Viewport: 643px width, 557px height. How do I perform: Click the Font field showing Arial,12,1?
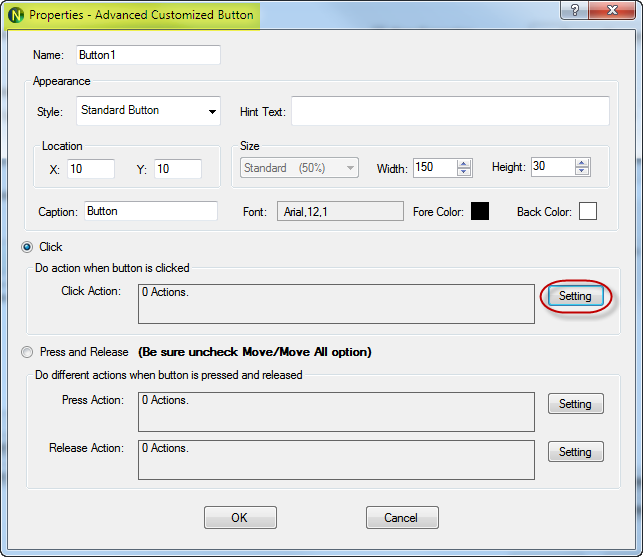[x=340, y=211]
